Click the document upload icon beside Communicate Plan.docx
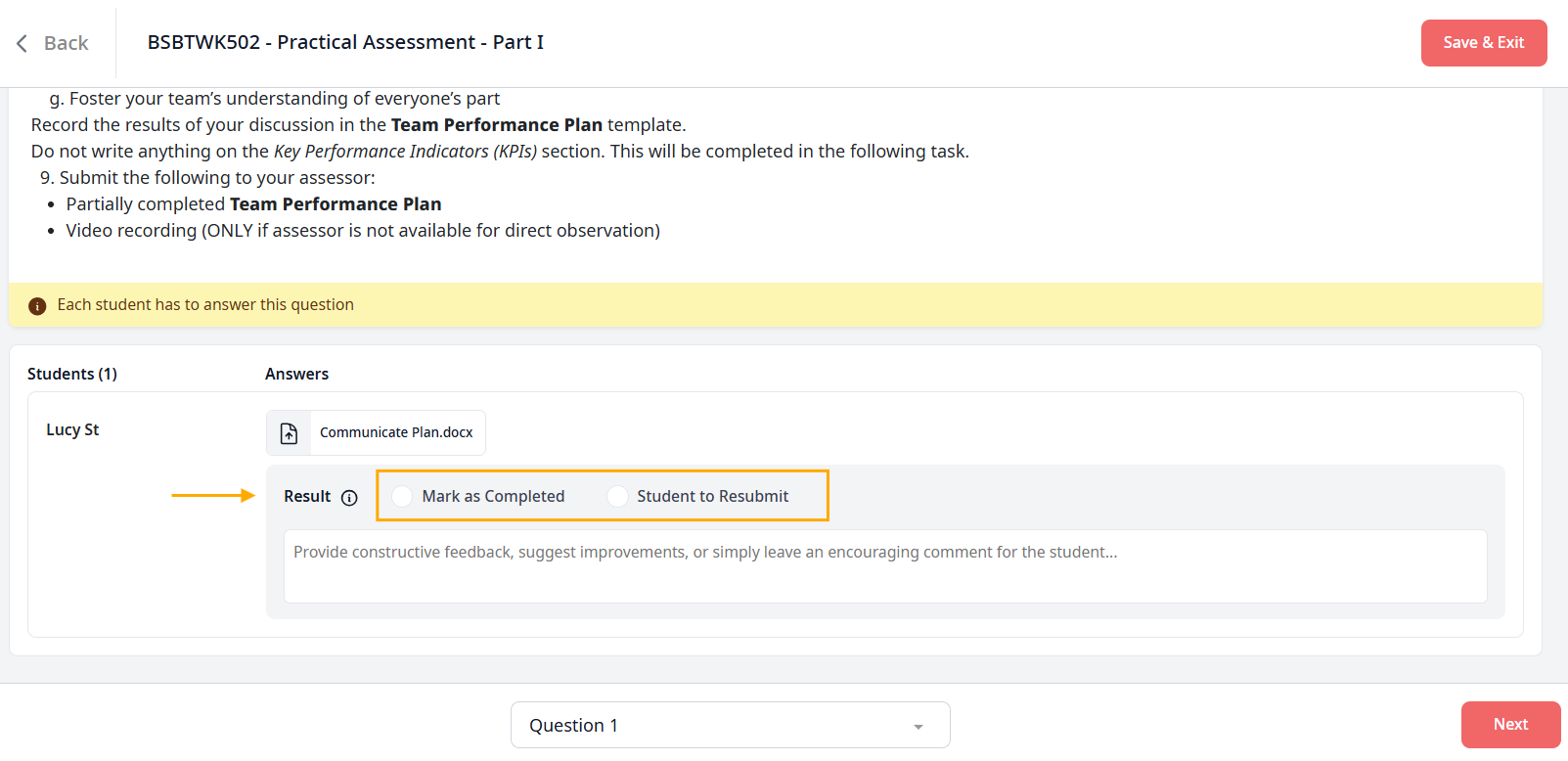This screenshot has height=761, width=1568. pos(290,433)
